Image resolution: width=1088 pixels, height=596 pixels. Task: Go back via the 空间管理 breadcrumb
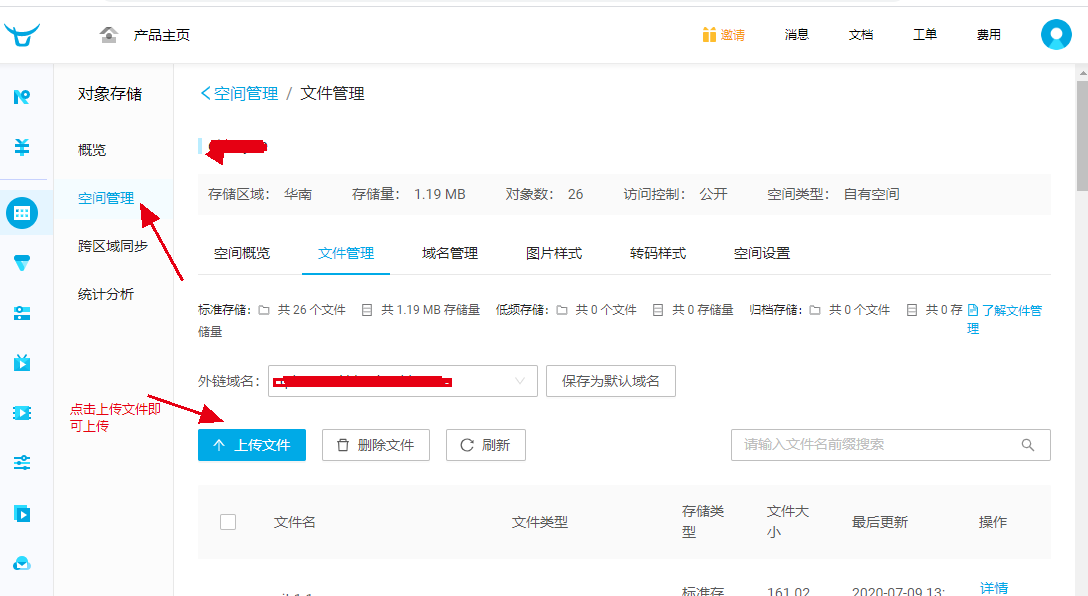click(x=239, y=94)
